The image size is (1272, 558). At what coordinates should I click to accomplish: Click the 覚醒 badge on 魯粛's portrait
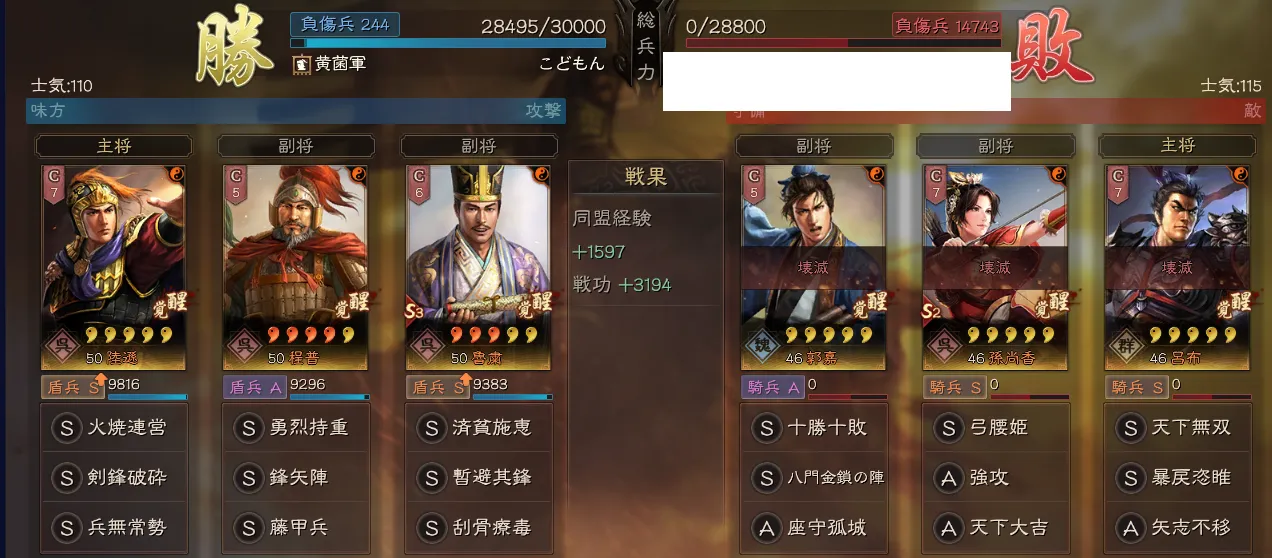point(536,301)
